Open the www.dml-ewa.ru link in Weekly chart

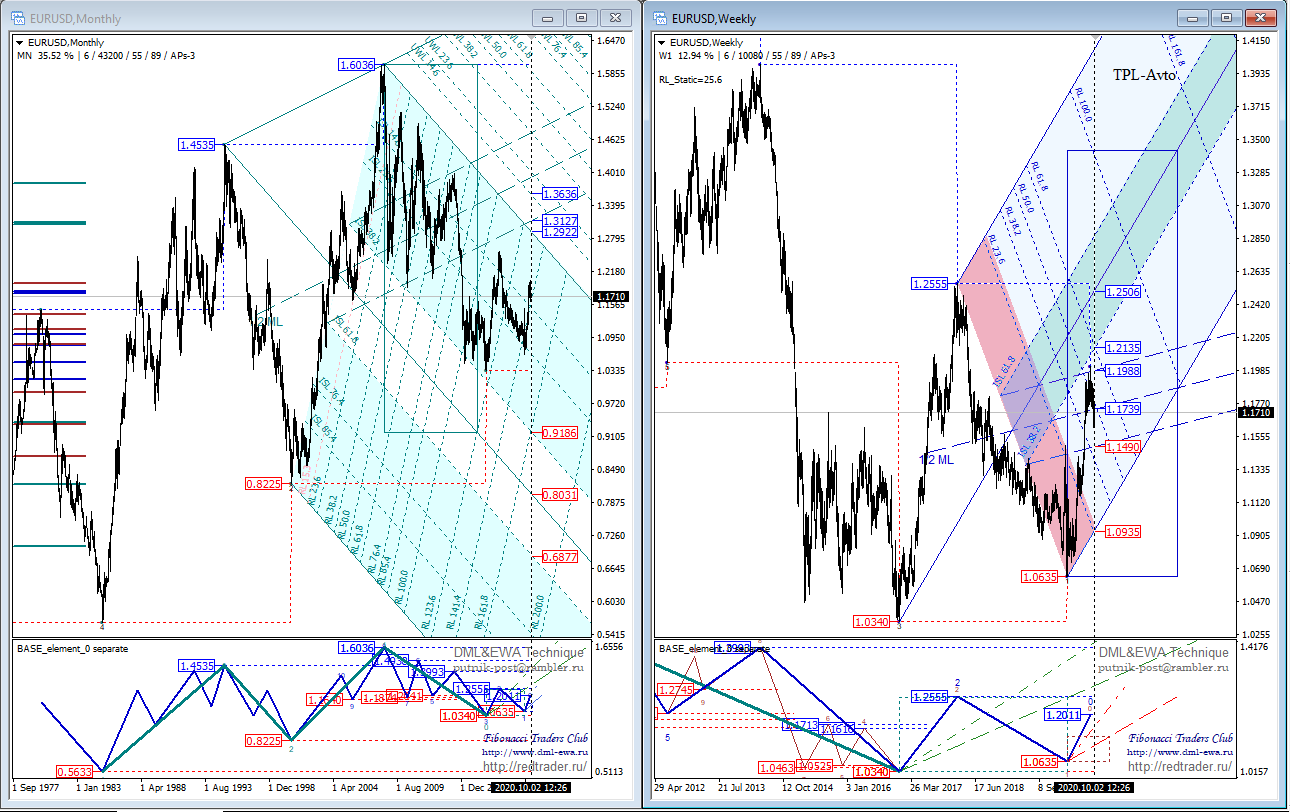[x=1180, y=752]
